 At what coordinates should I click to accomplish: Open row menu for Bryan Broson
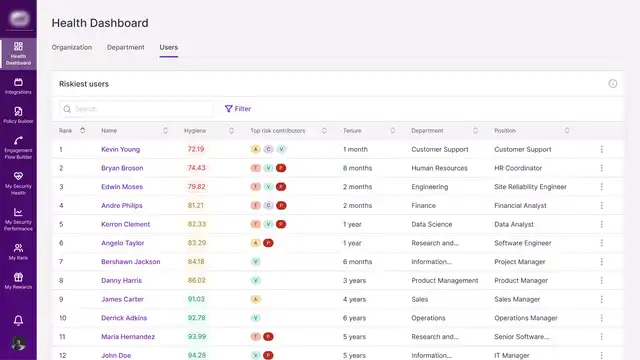[x=602, y=168]
